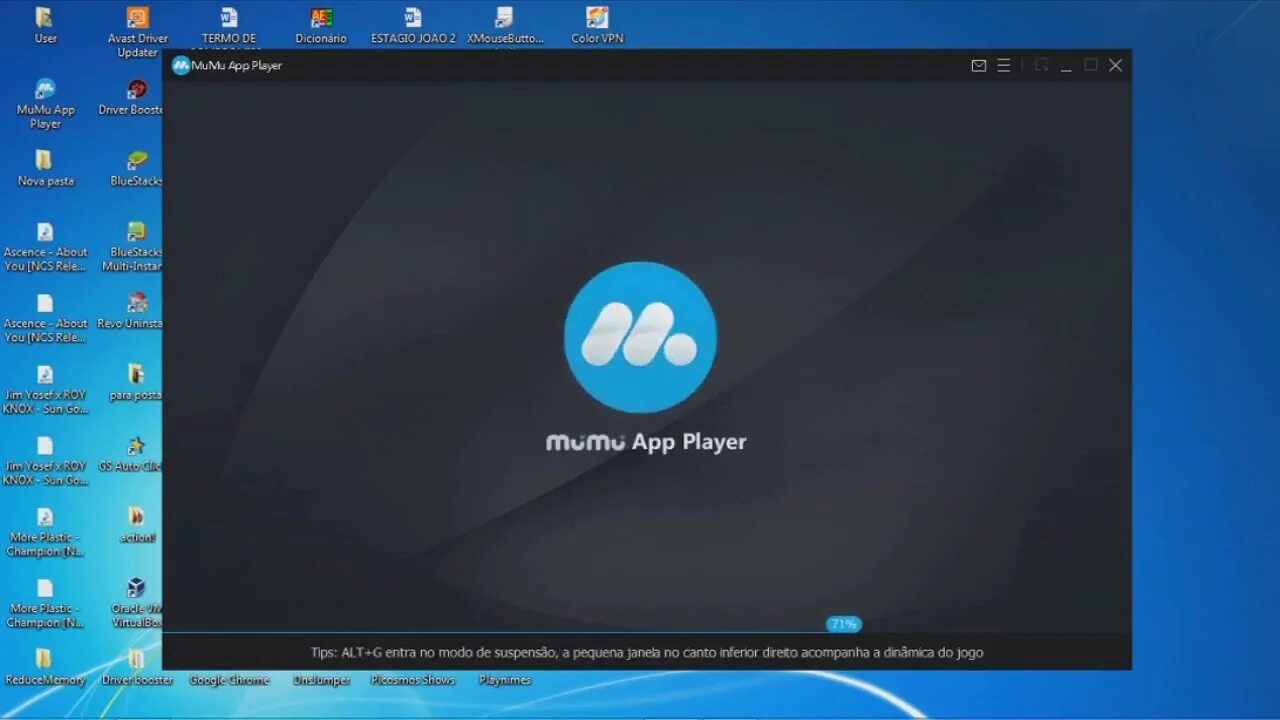Viewport: 1280px width, 720px height.
Task: Click the ALT+G tips text
Action: coord(647,652)
